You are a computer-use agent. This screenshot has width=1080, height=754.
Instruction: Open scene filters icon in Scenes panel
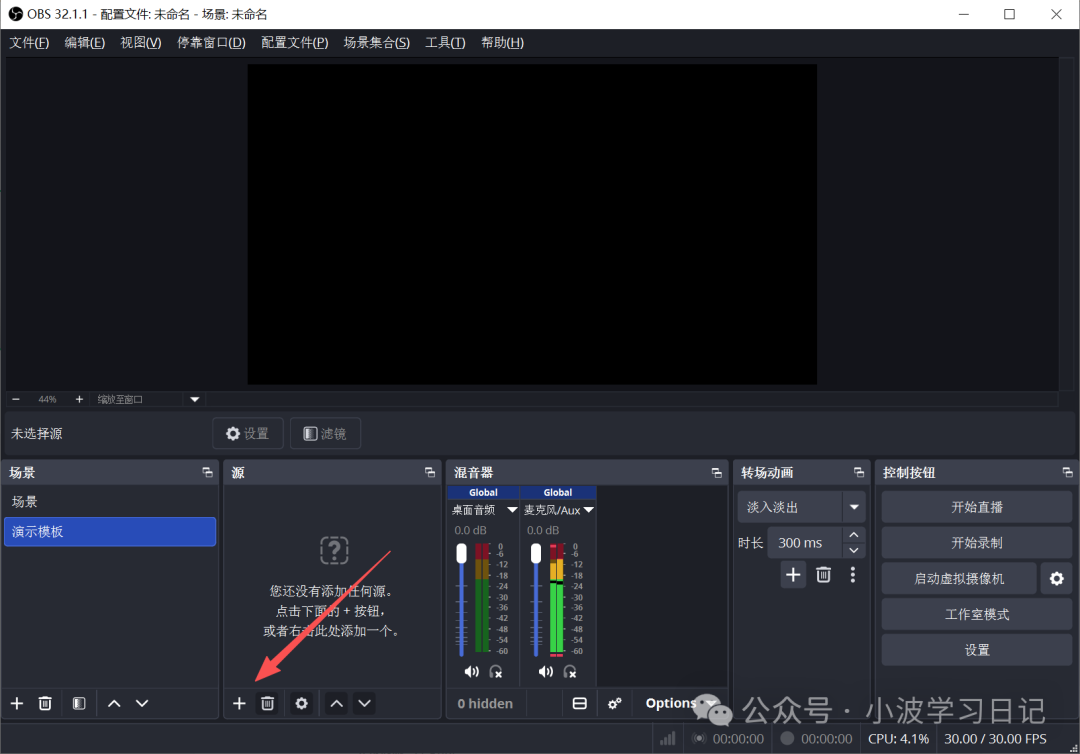(x=79, y=703)
